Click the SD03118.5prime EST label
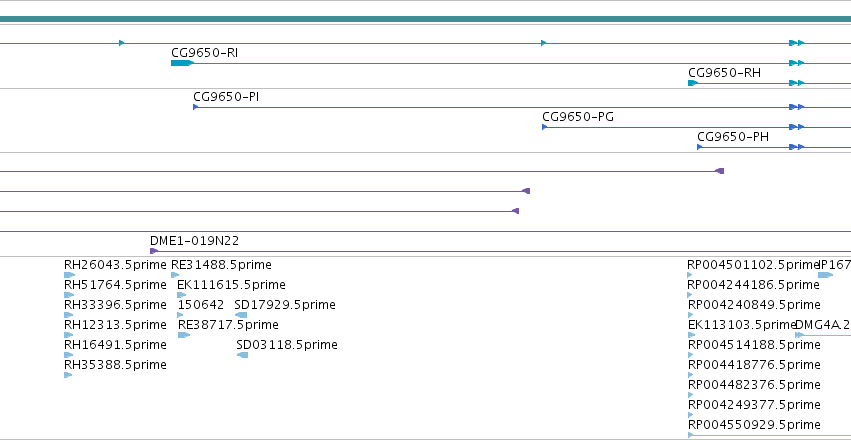This screenshot has width=851, height=440. point(287,346)
